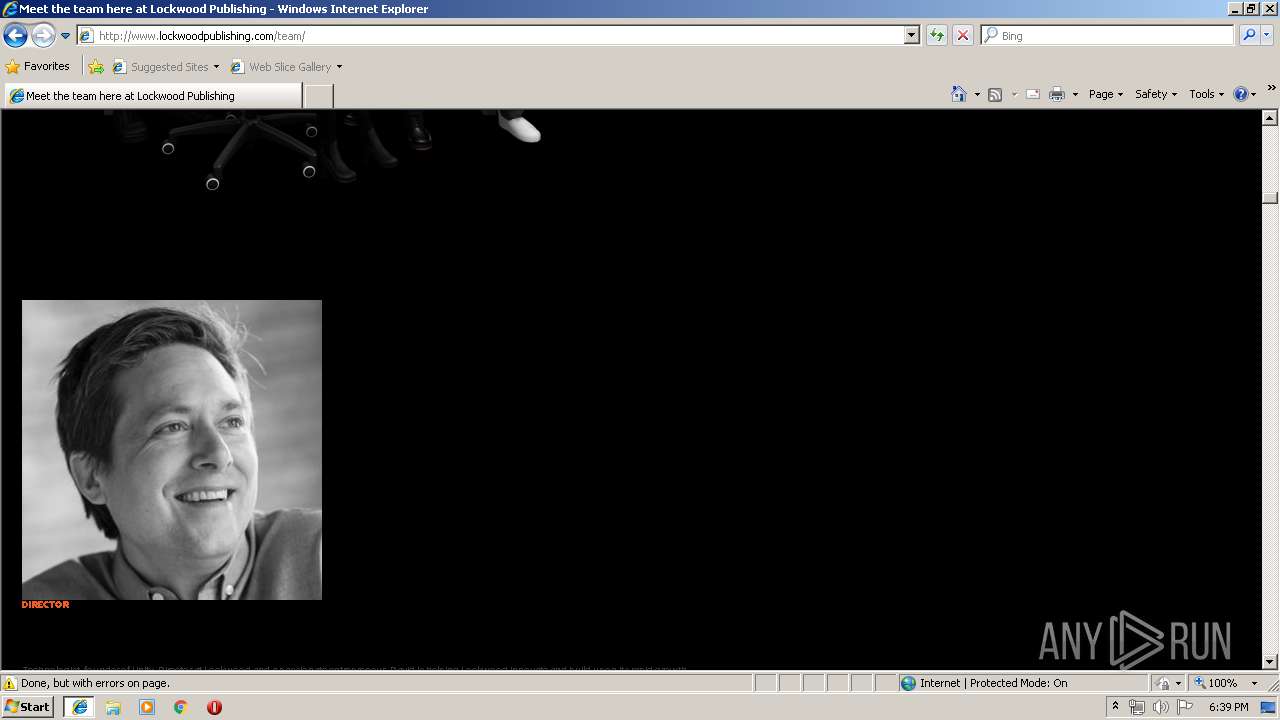The width and height of the screenshot is (1280, 720).
Task: Click the vertical scrollbar up arrow
Action: (x=1270, y=118)
